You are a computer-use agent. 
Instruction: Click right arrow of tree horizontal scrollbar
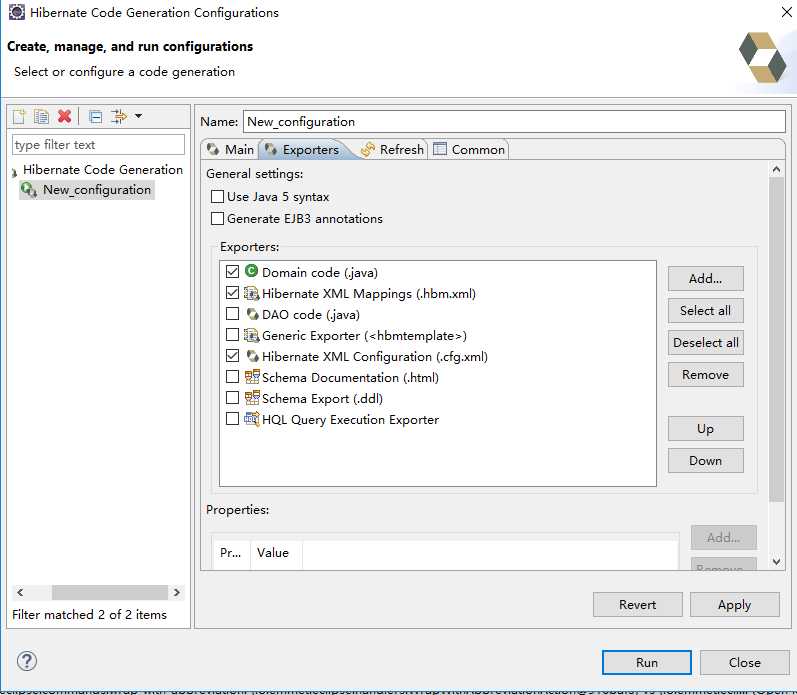[176, 592]
